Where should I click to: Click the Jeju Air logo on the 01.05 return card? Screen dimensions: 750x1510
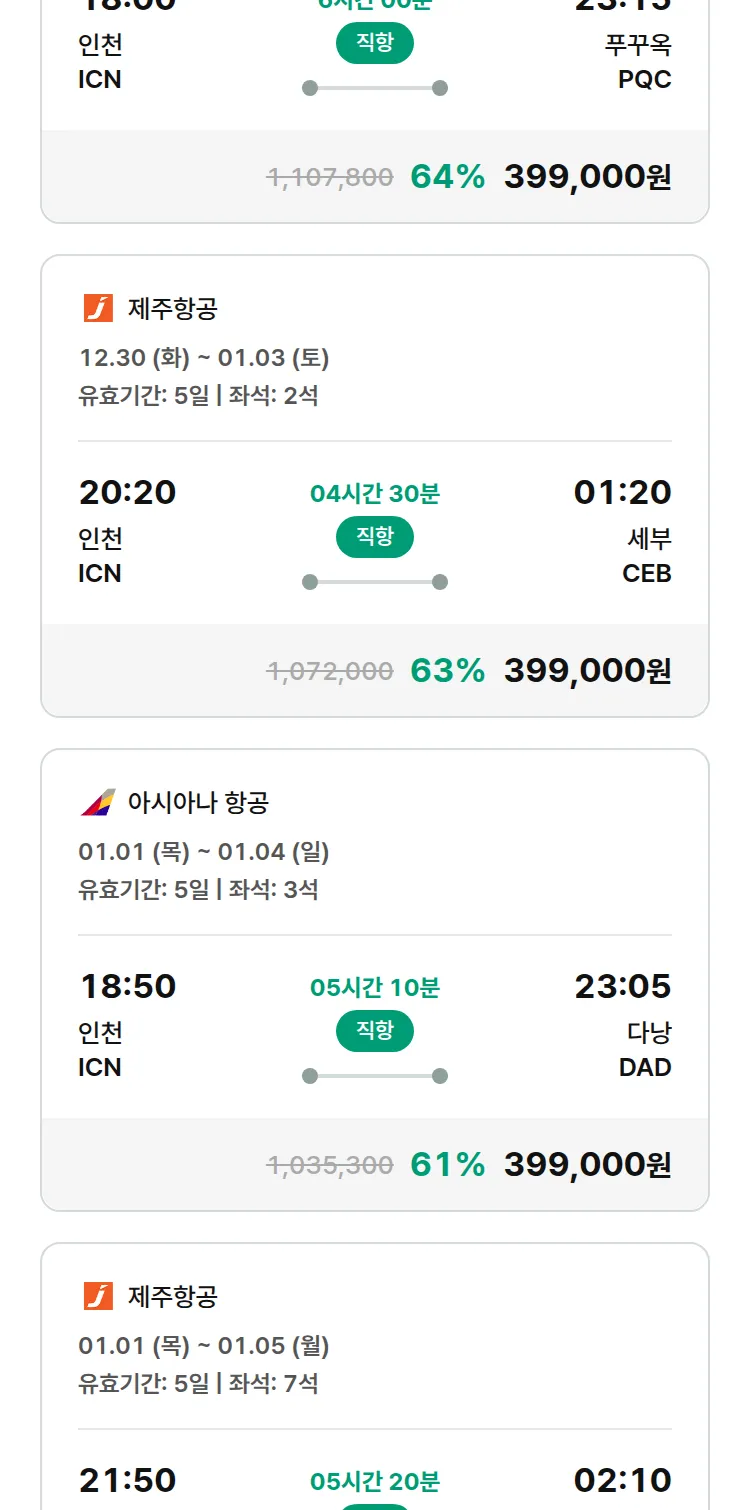click(98, 1296)
